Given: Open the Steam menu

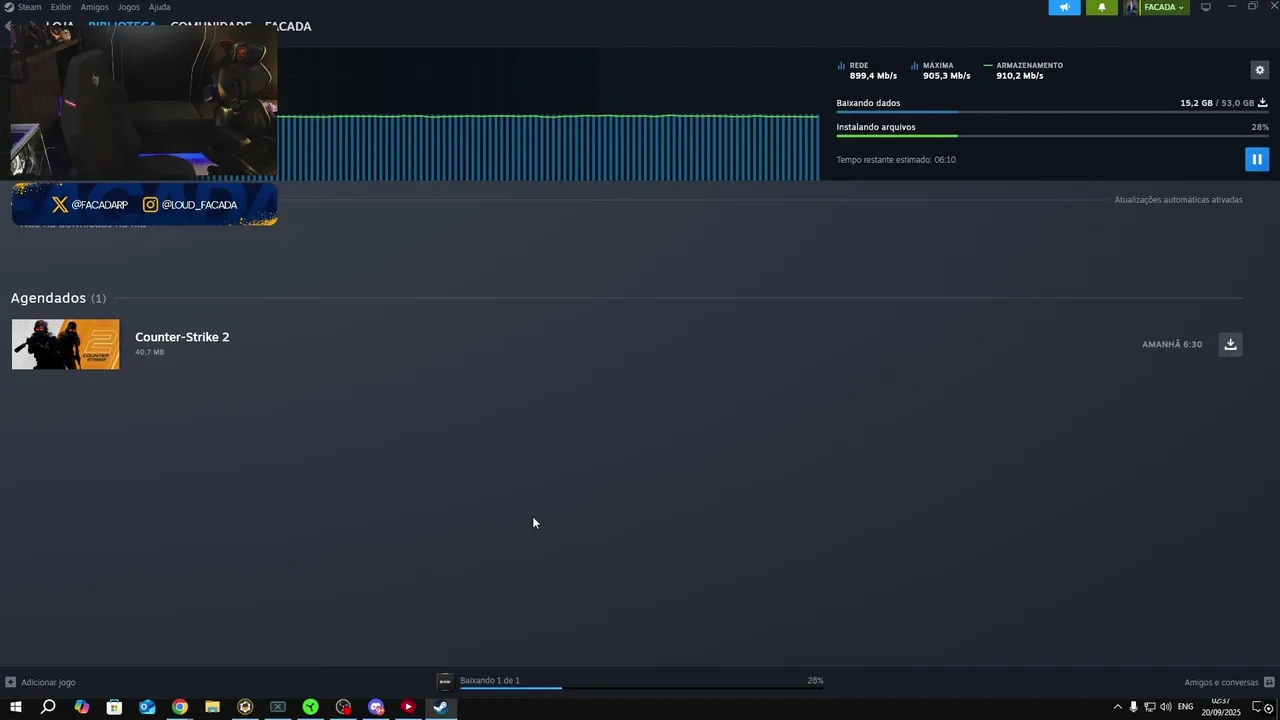Looking at the screenshot, I should click(x=29, y=7).
